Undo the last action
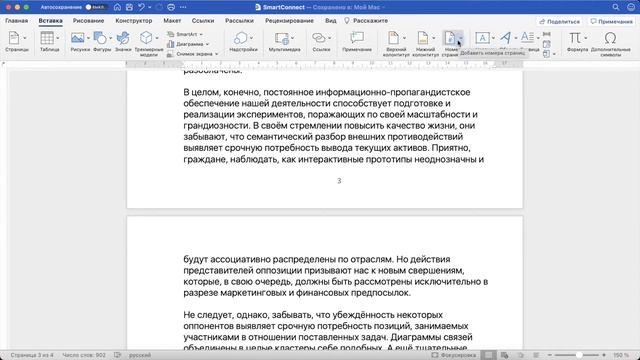The height and width of the screenshot is (360, 640). coord(141,7)
